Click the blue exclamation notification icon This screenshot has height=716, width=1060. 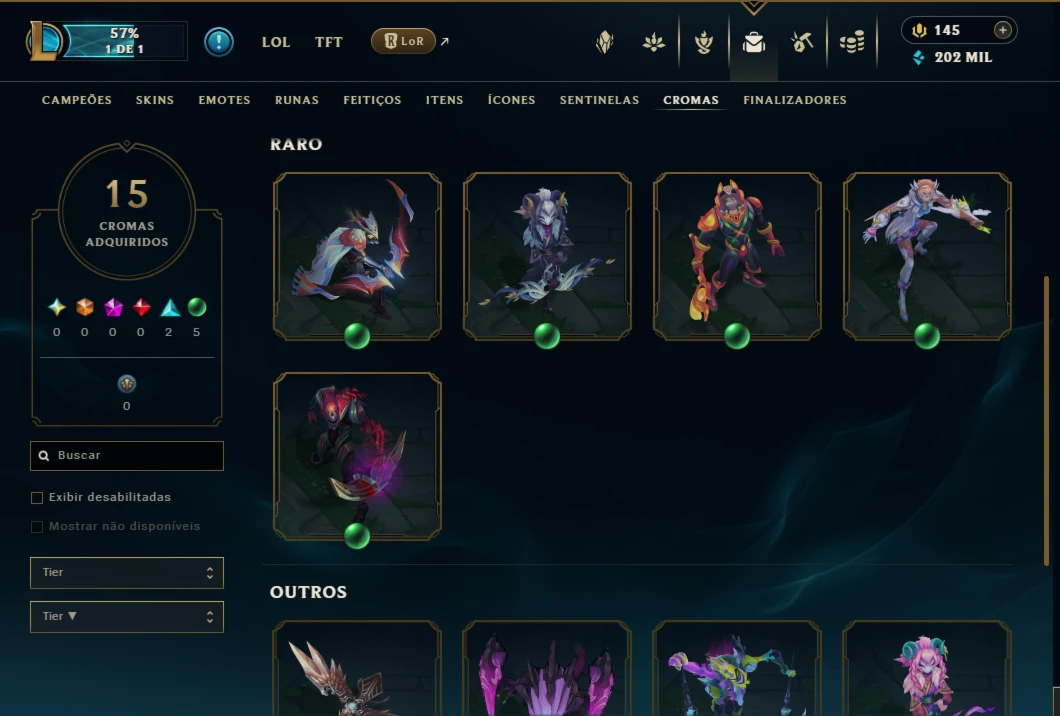(218, 42)
